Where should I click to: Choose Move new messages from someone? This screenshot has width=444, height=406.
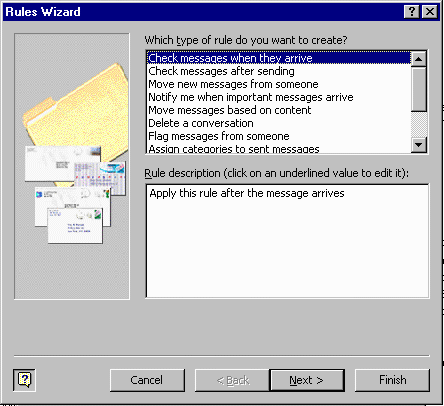[279, 84]
